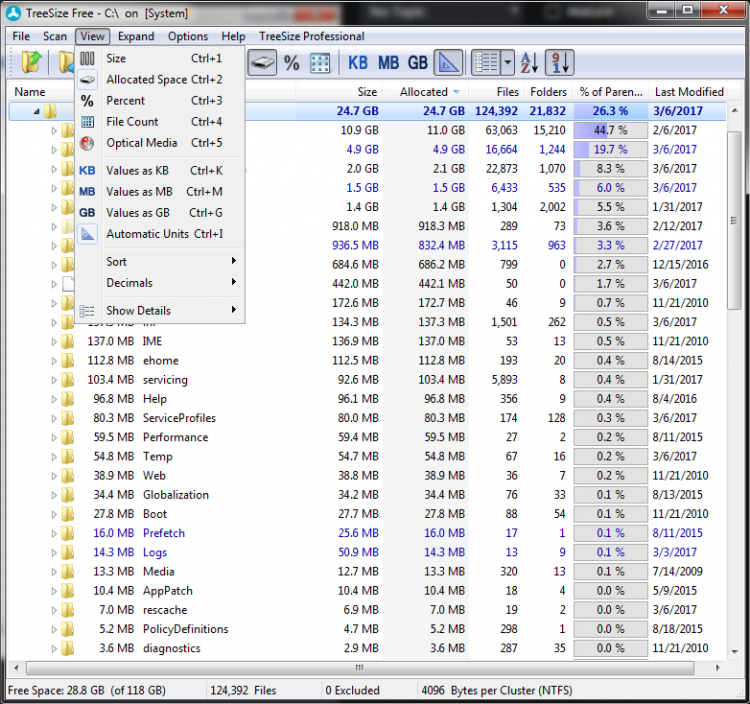Choose Allocated Space menu entry
Viewport: 750px width, 704px height.
coord(160,79)
